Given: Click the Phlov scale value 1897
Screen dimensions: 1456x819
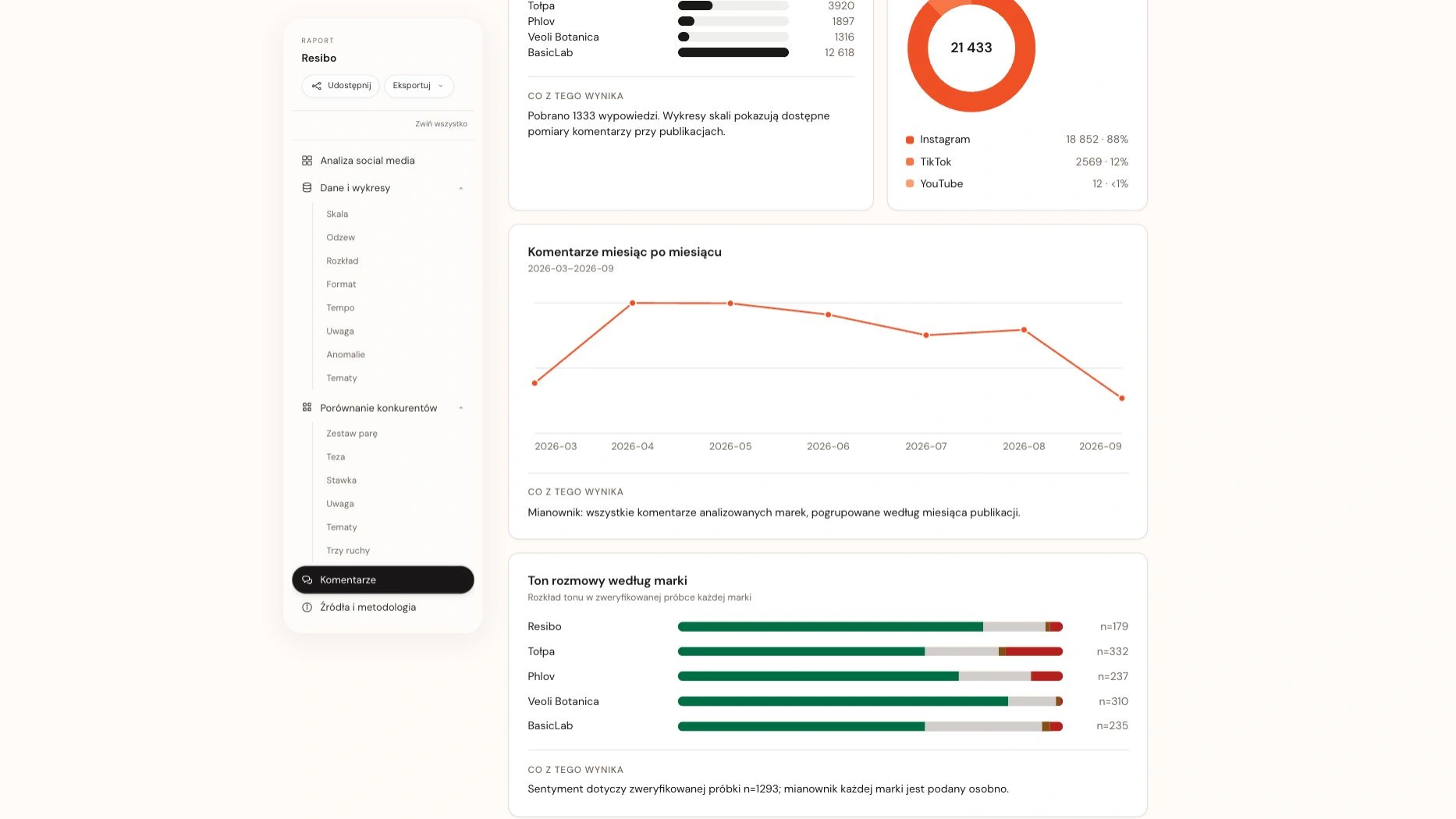Looking at the screenshot, I should click(x=843, y=21).
